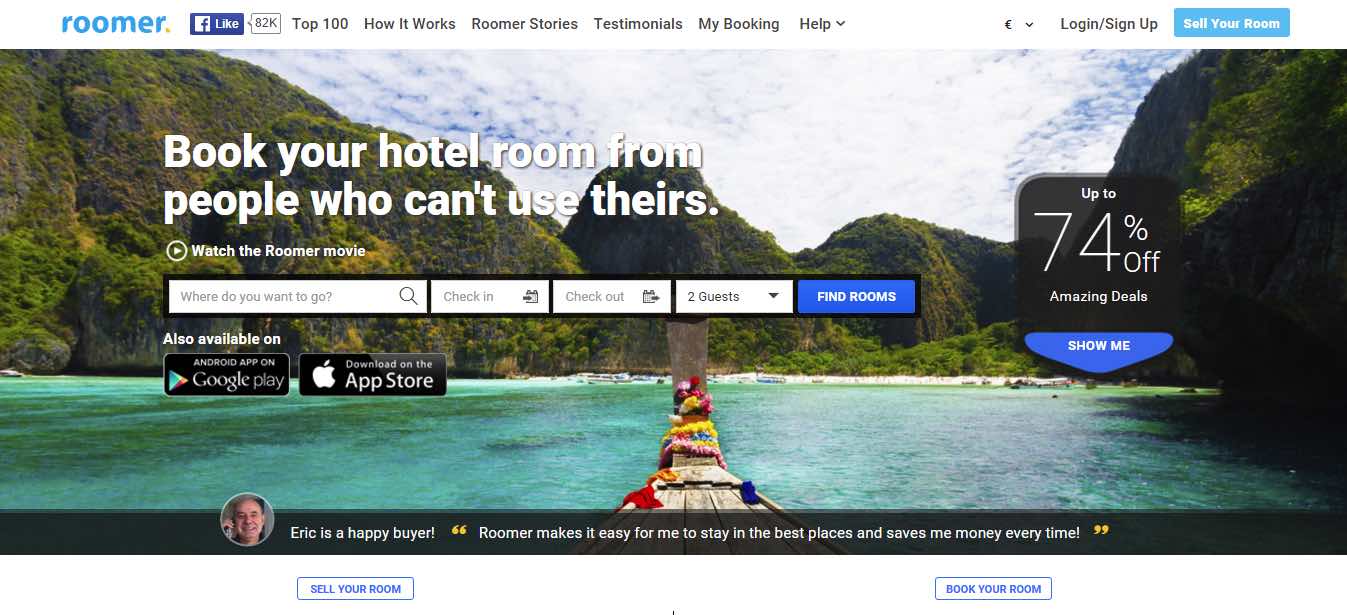Go to Roomer Stories
Screen dimensions: 1347x615
[x=524, y=24]
